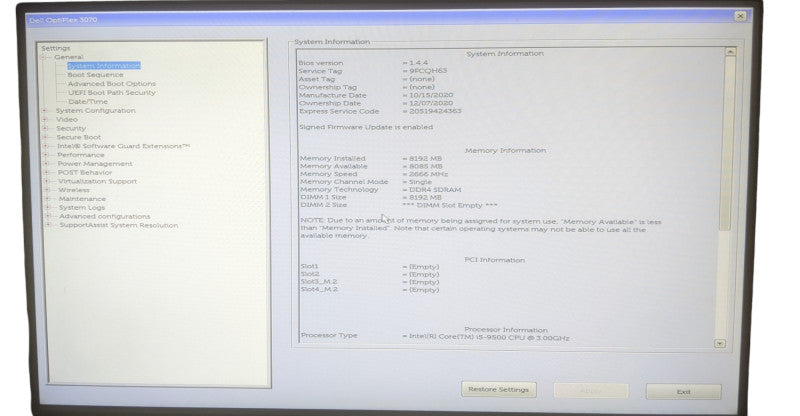Select the Security category

coord(71,129)
